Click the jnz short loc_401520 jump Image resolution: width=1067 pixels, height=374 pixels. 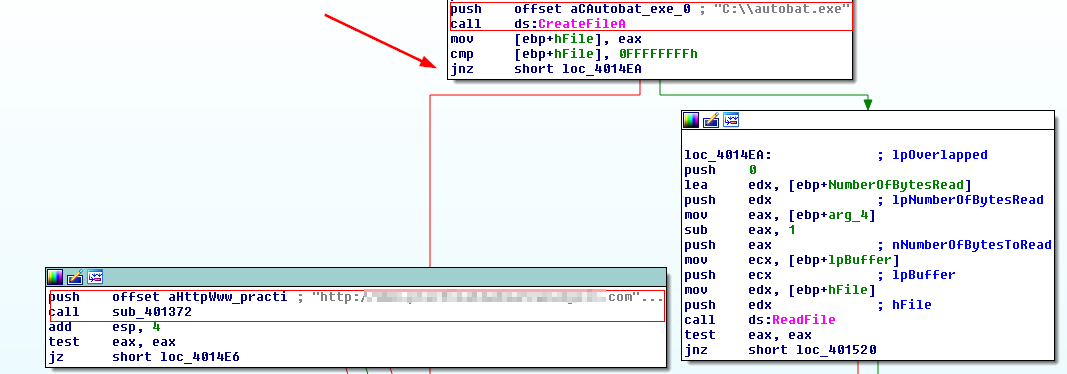780,350
